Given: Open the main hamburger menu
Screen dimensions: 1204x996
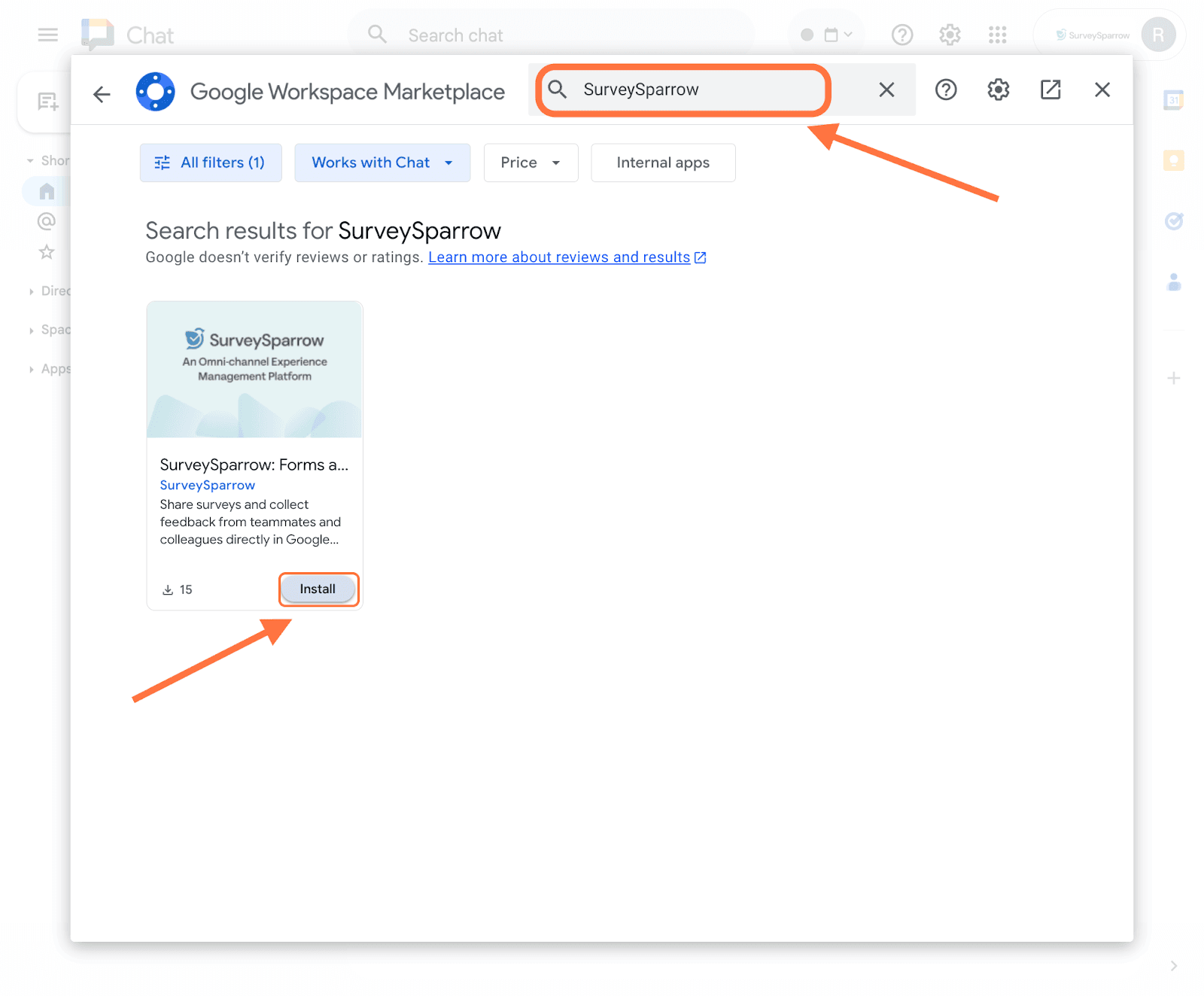Looking at the screenshot, I should (48, 35).
